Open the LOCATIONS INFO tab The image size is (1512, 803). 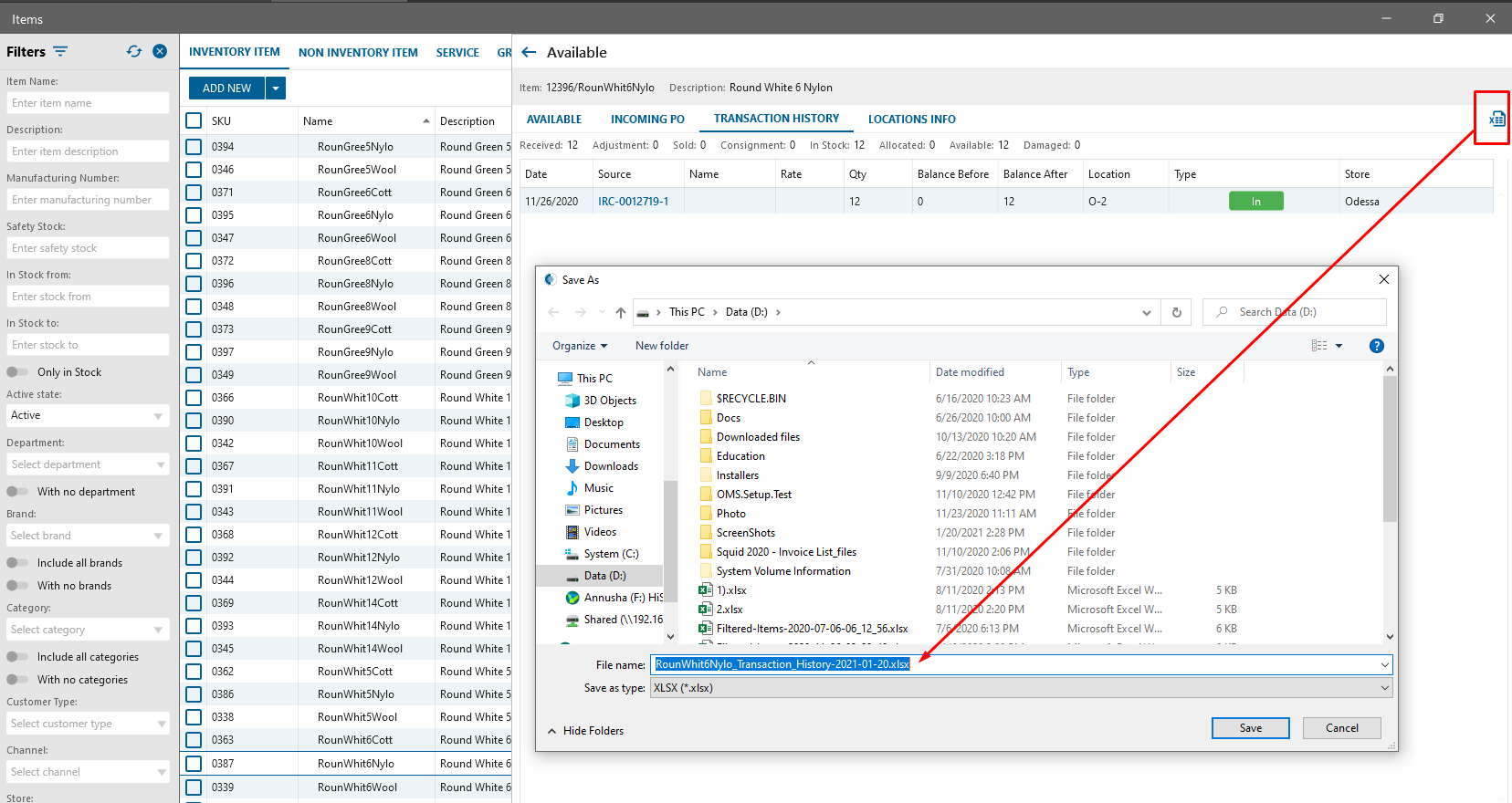click(x=911, y=120)
